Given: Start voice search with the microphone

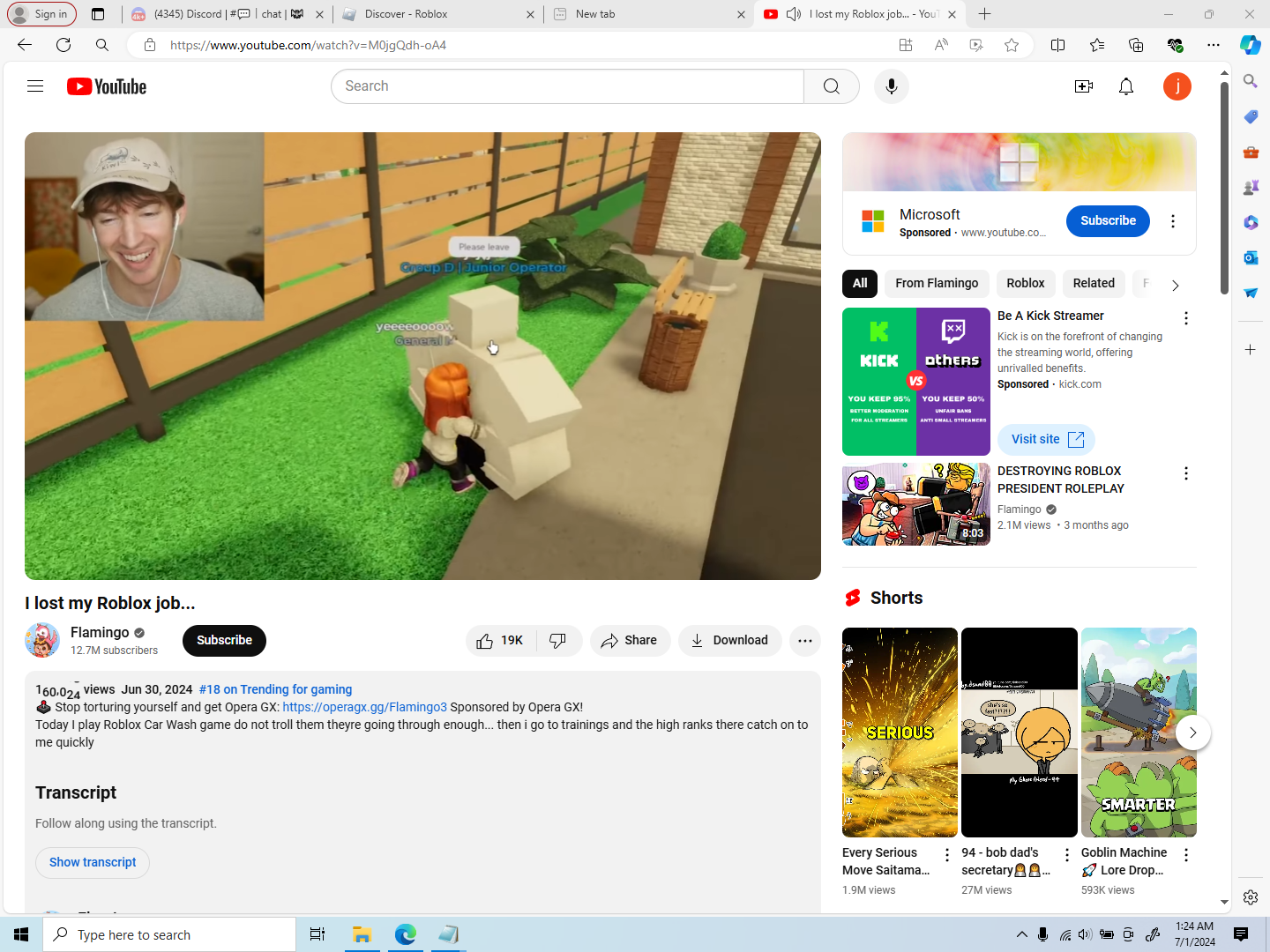Looking at the screenshot, I should coord(892,86).
